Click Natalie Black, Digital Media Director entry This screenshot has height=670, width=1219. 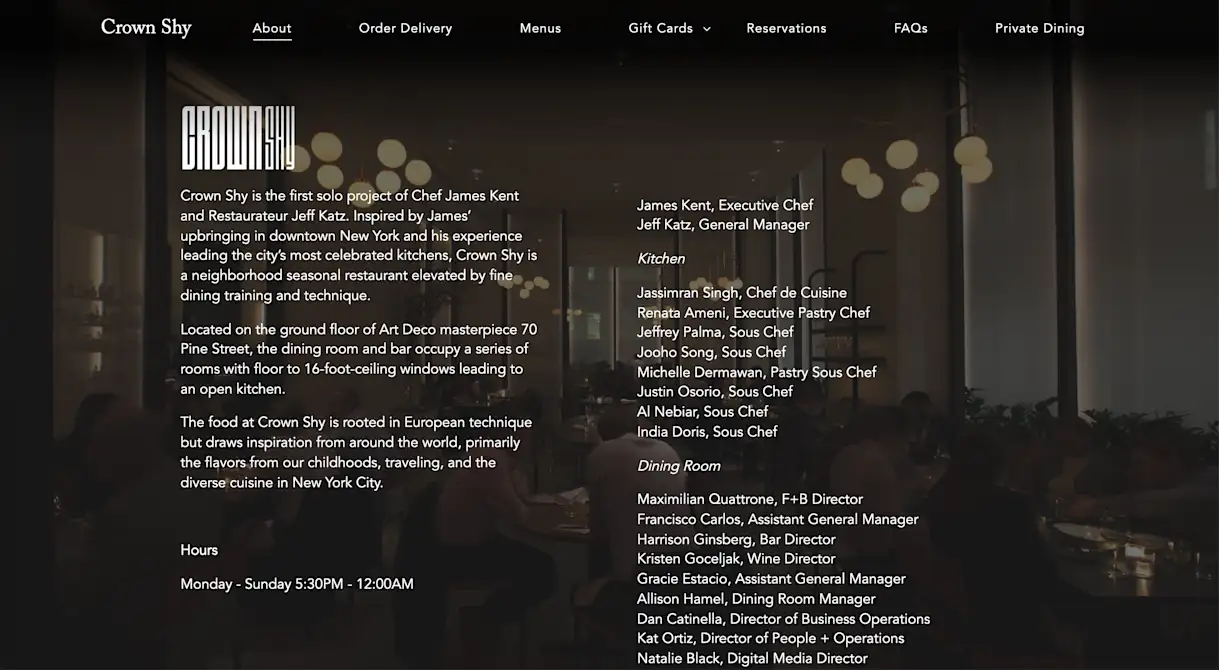752,658
